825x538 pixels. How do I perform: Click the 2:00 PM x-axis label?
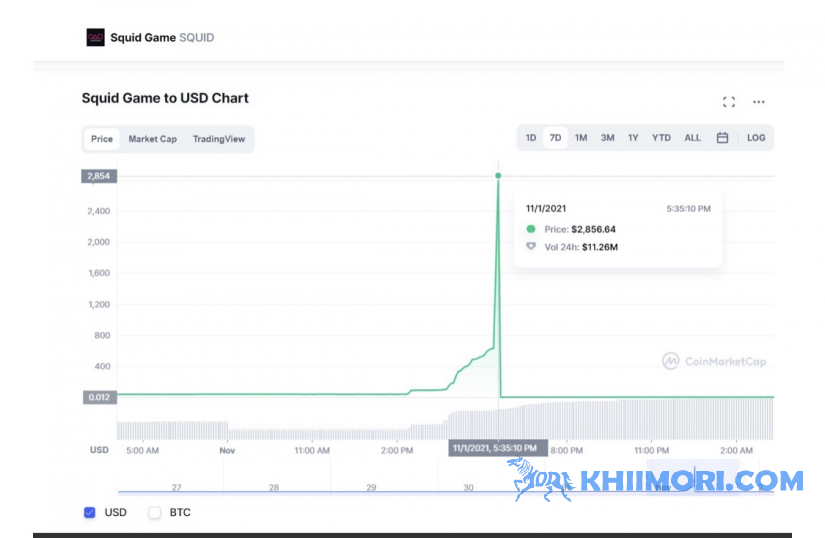point(397,451)
